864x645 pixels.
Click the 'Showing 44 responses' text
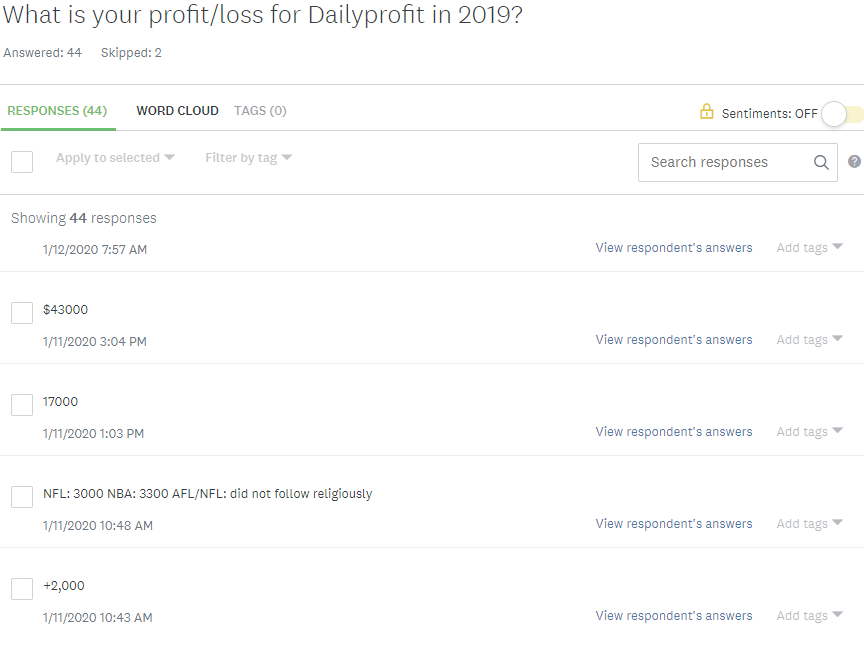pos(84,218)
